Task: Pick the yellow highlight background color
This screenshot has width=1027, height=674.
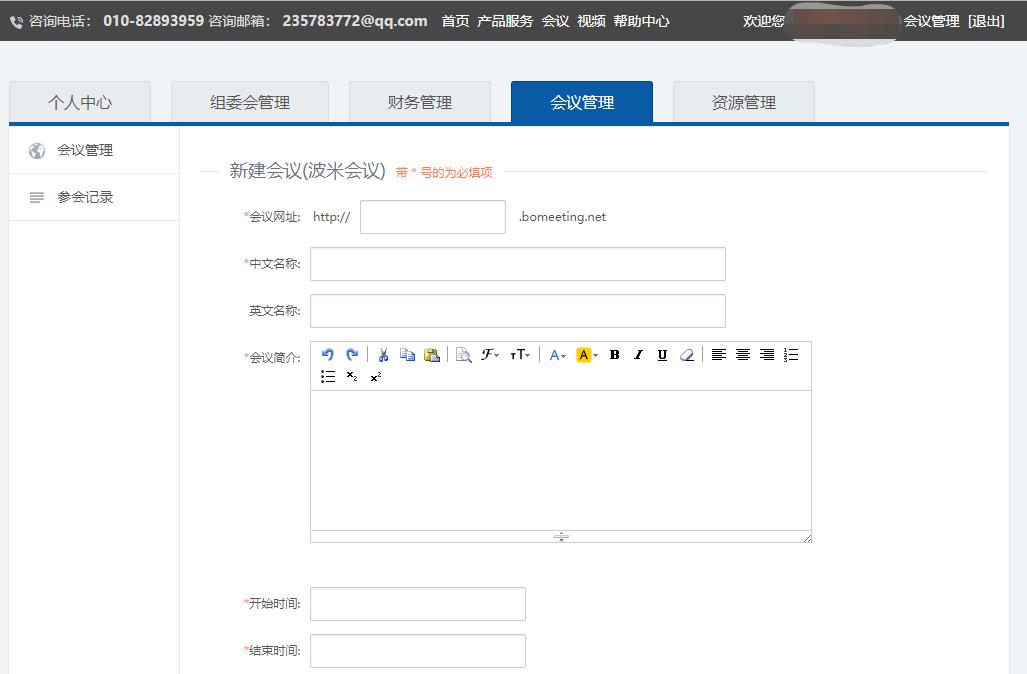Action: coord(586,355)
